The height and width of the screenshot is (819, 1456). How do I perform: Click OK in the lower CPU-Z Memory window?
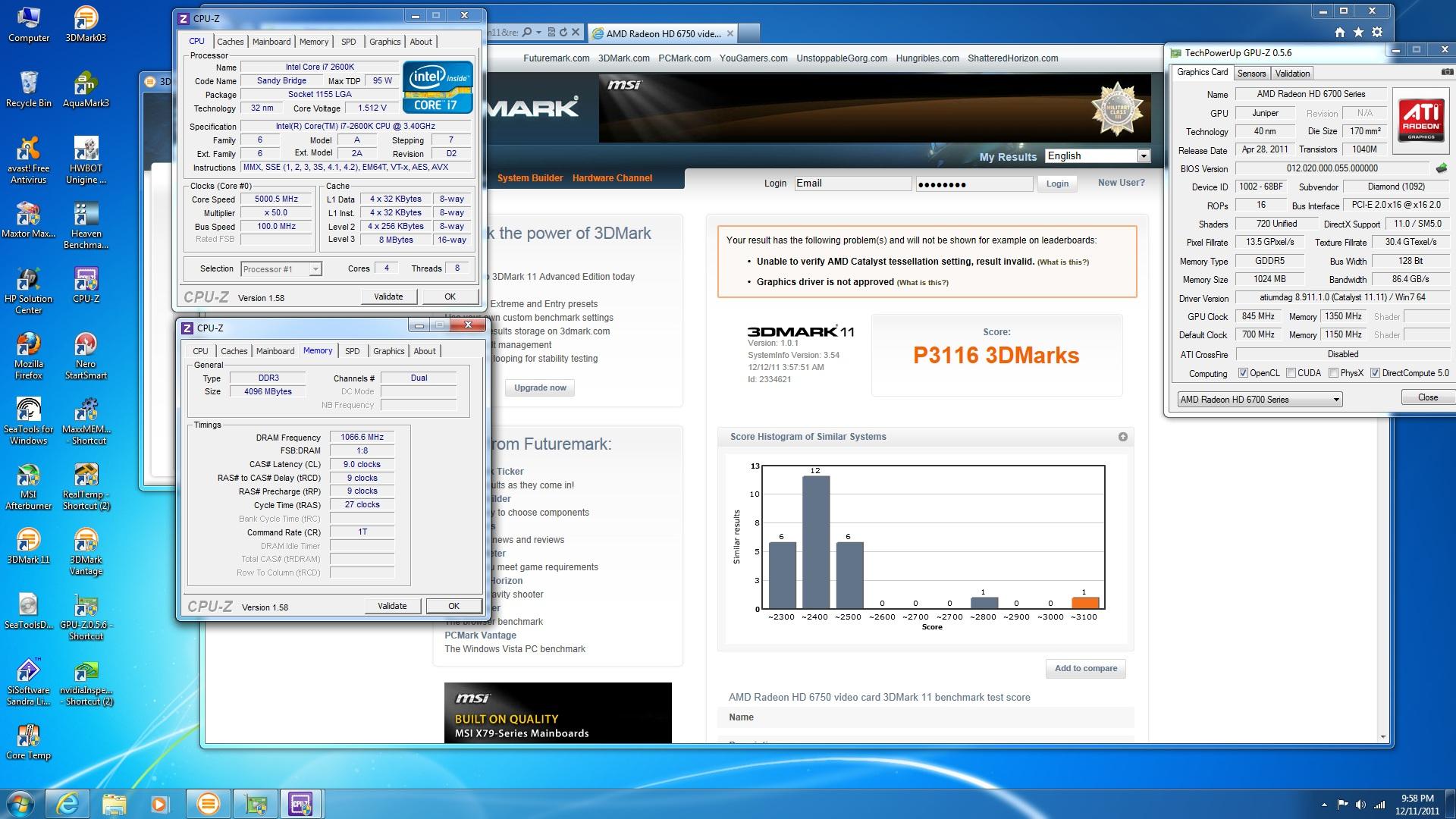[x=453, y=606]
